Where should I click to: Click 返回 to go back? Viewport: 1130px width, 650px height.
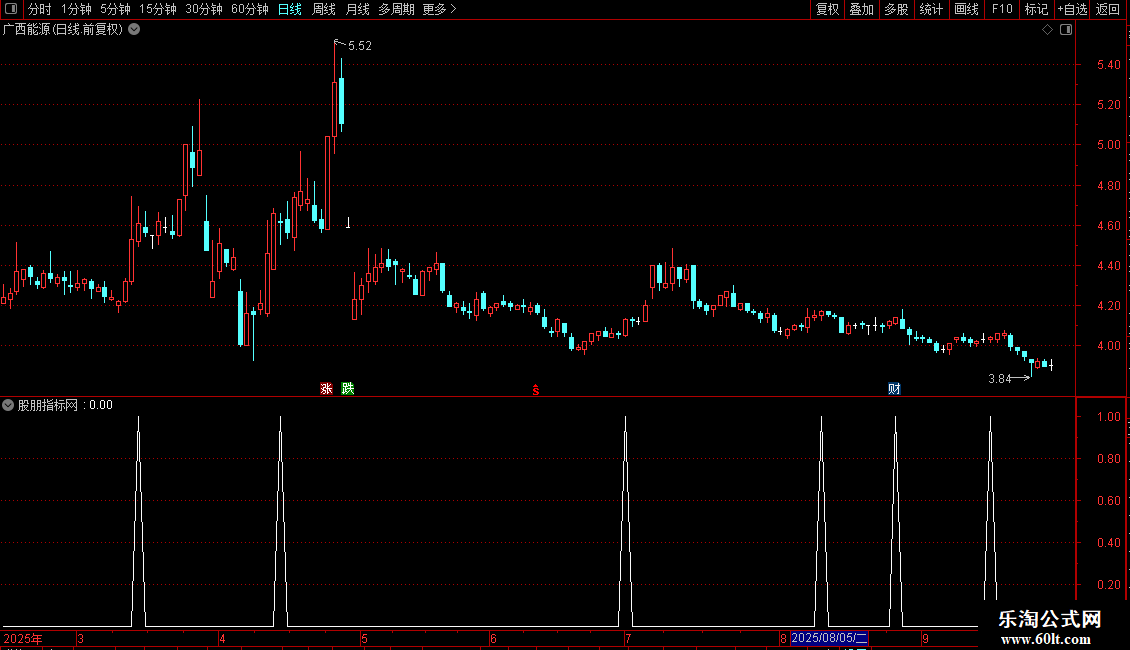tap(1108, 9)
